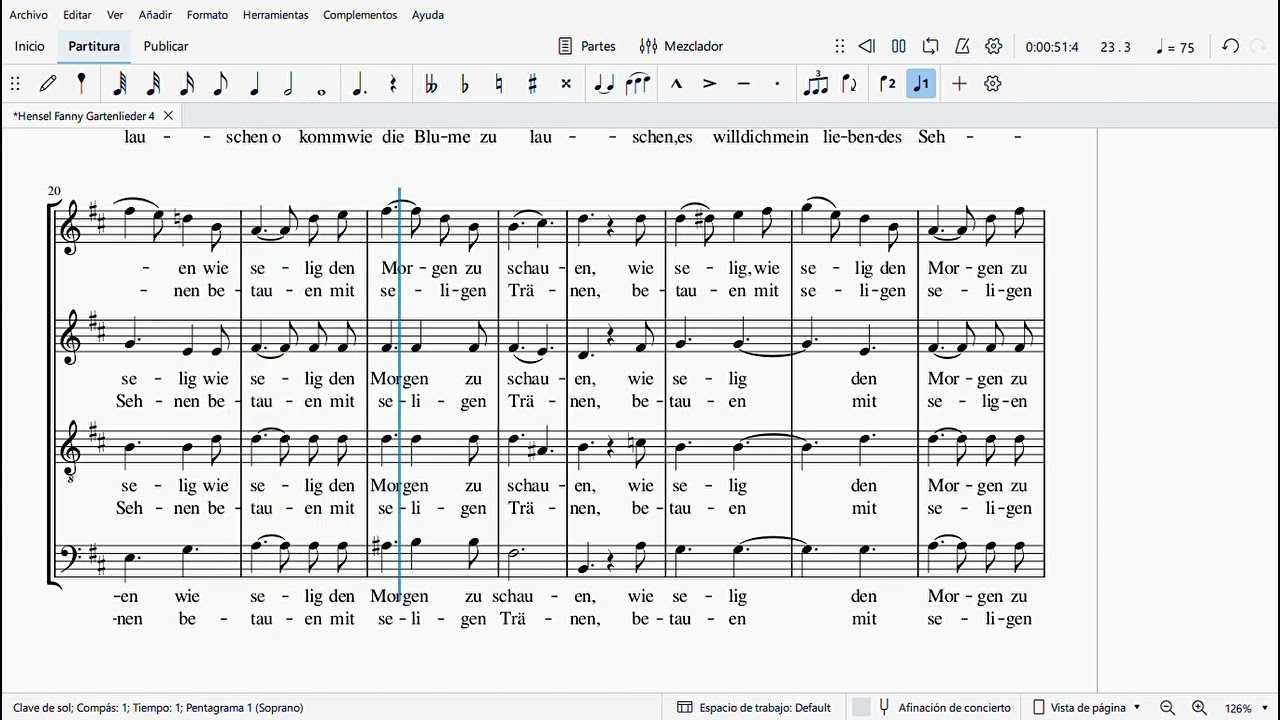Toggle the metronome
The width and height of the screenshot is (1280, 720).
(962, 46)
